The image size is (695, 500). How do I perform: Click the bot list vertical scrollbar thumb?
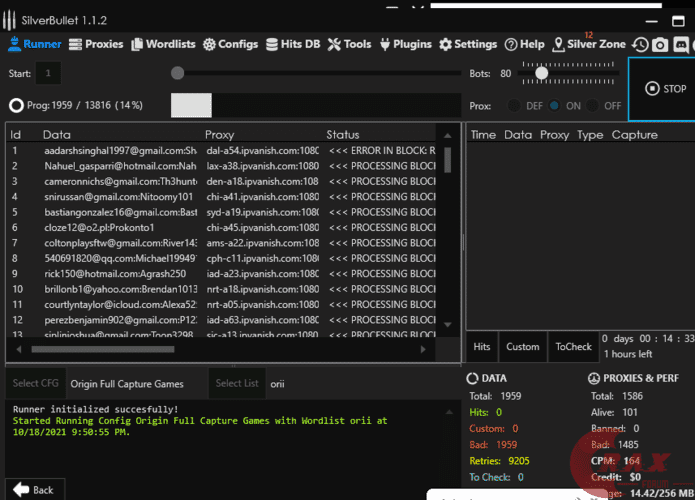click(x=448, y=160)
